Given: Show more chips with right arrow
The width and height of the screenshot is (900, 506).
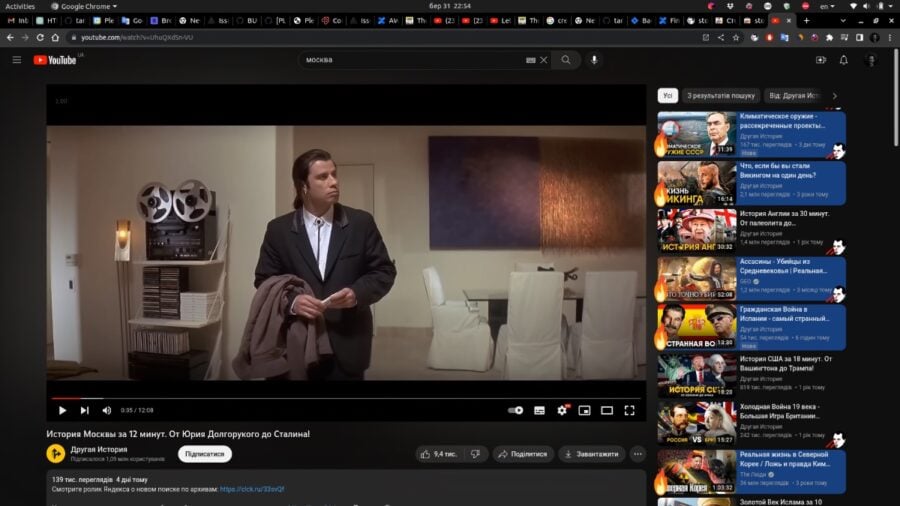Looking at the screenshot, I should pos(835,96).
